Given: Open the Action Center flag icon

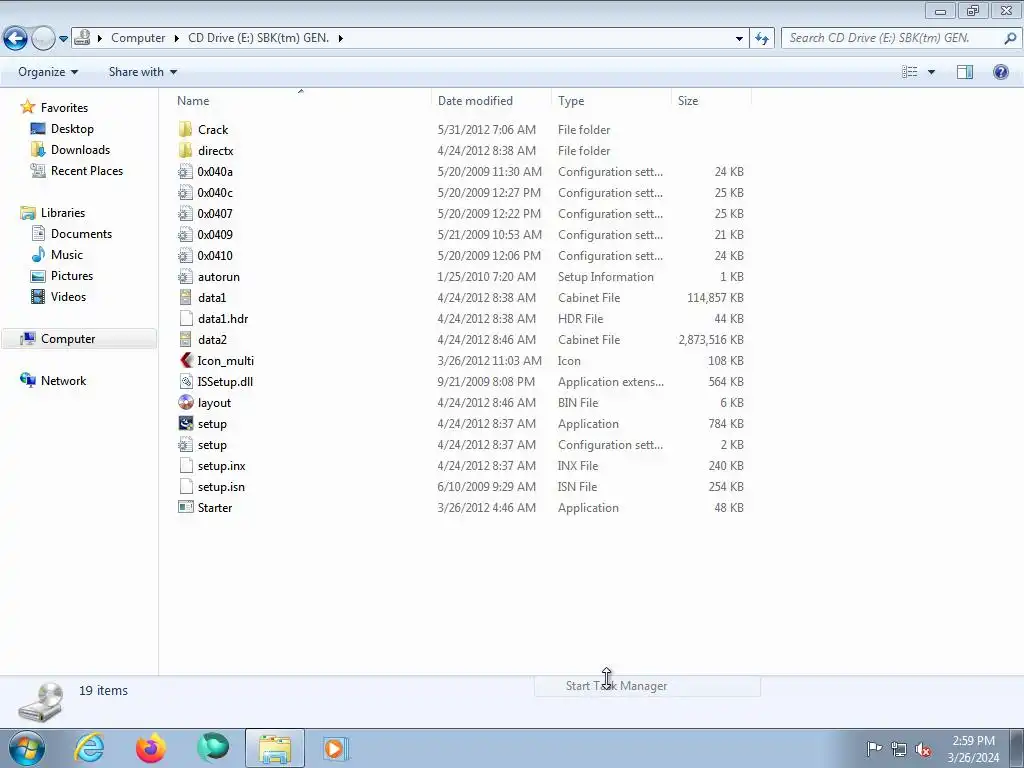Looking at the screenshot, I should [873, 748].
